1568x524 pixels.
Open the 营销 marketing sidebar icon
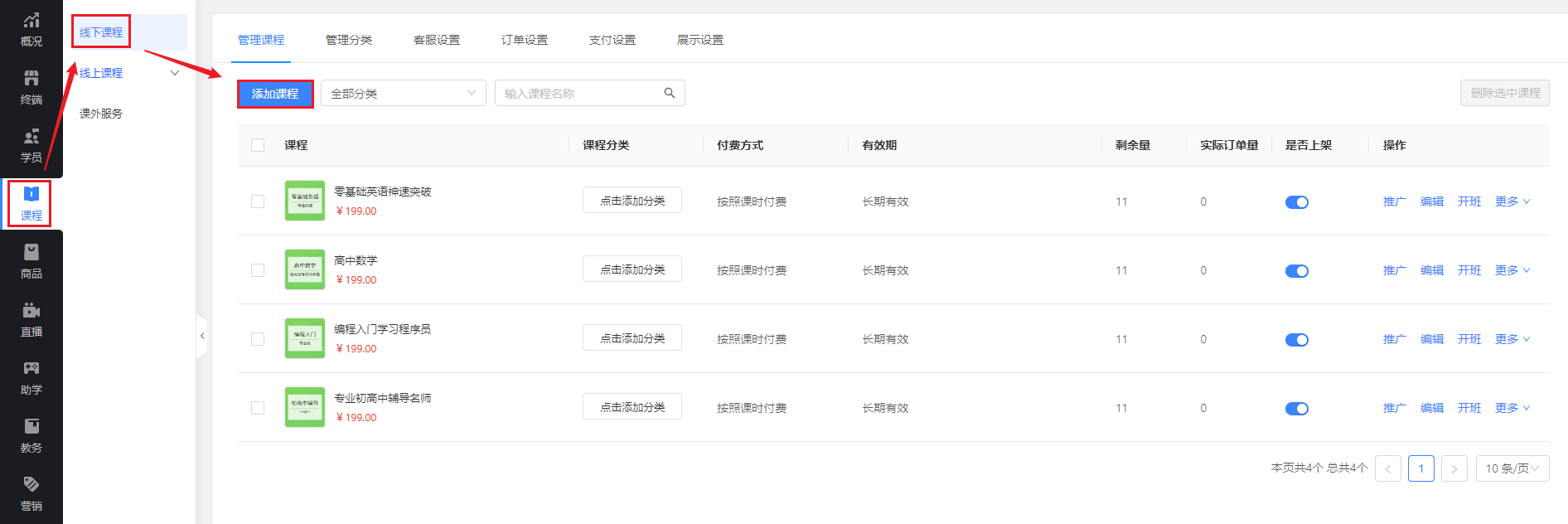31,493
